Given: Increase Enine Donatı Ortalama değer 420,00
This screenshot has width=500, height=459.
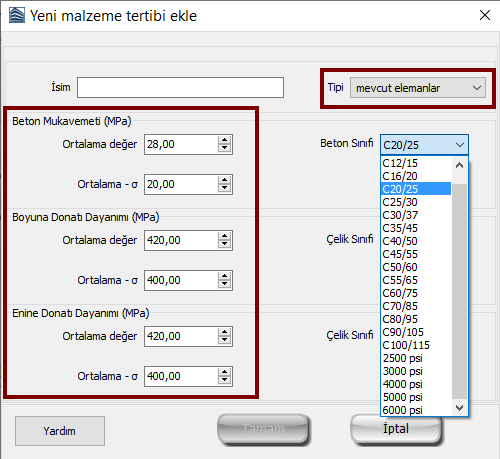Looking at the screenshot, I should (224, 332).
